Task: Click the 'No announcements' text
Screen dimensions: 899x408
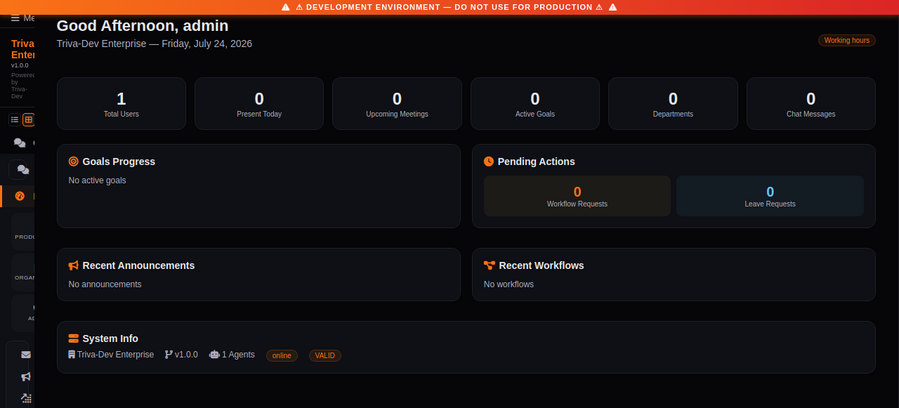Action: point(105,284)
